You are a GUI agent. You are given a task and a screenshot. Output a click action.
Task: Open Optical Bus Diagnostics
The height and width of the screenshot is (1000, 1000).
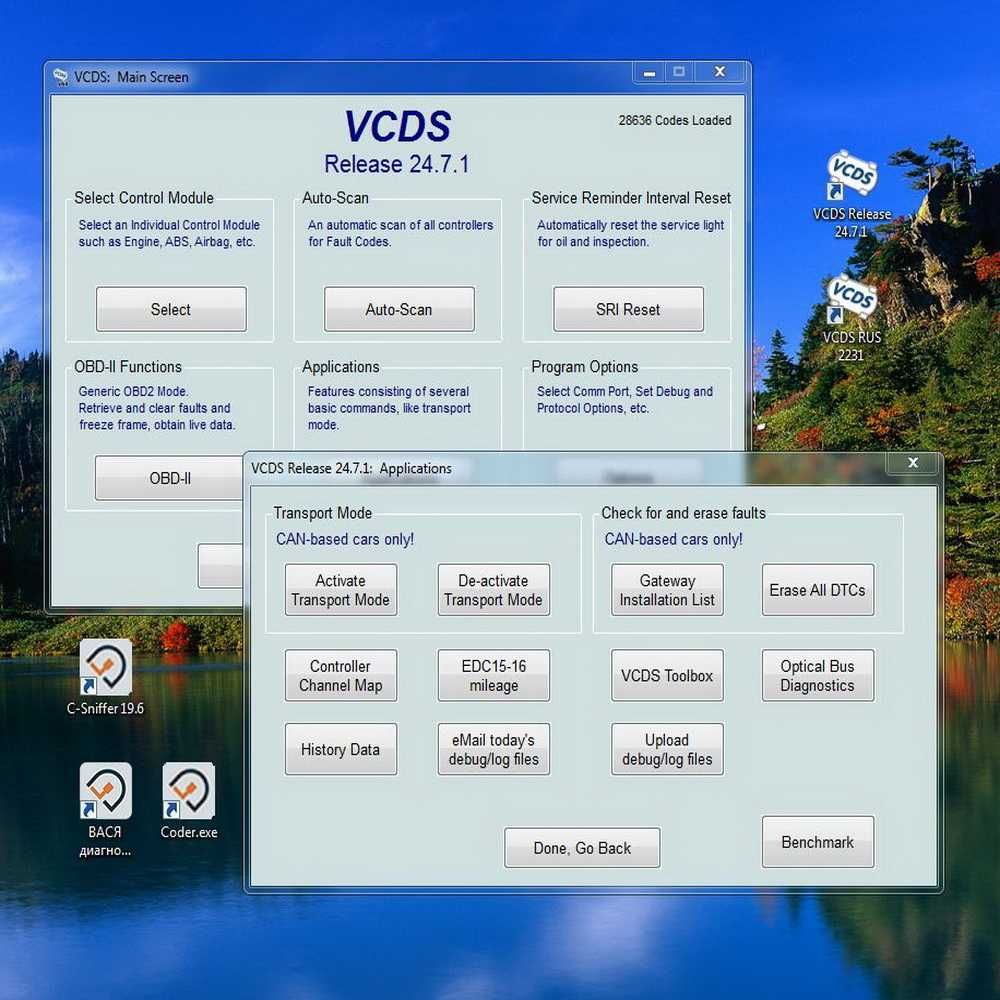click(818, 675)
